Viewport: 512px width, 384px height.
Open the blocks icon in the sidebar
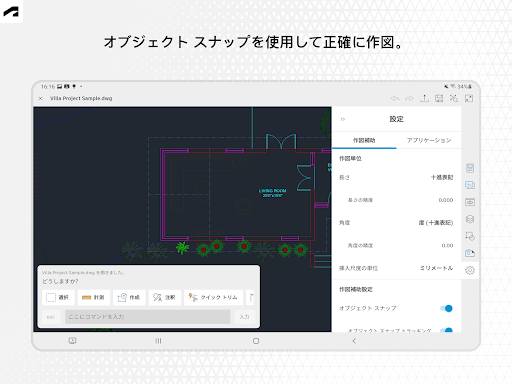(x=470, y=236)
